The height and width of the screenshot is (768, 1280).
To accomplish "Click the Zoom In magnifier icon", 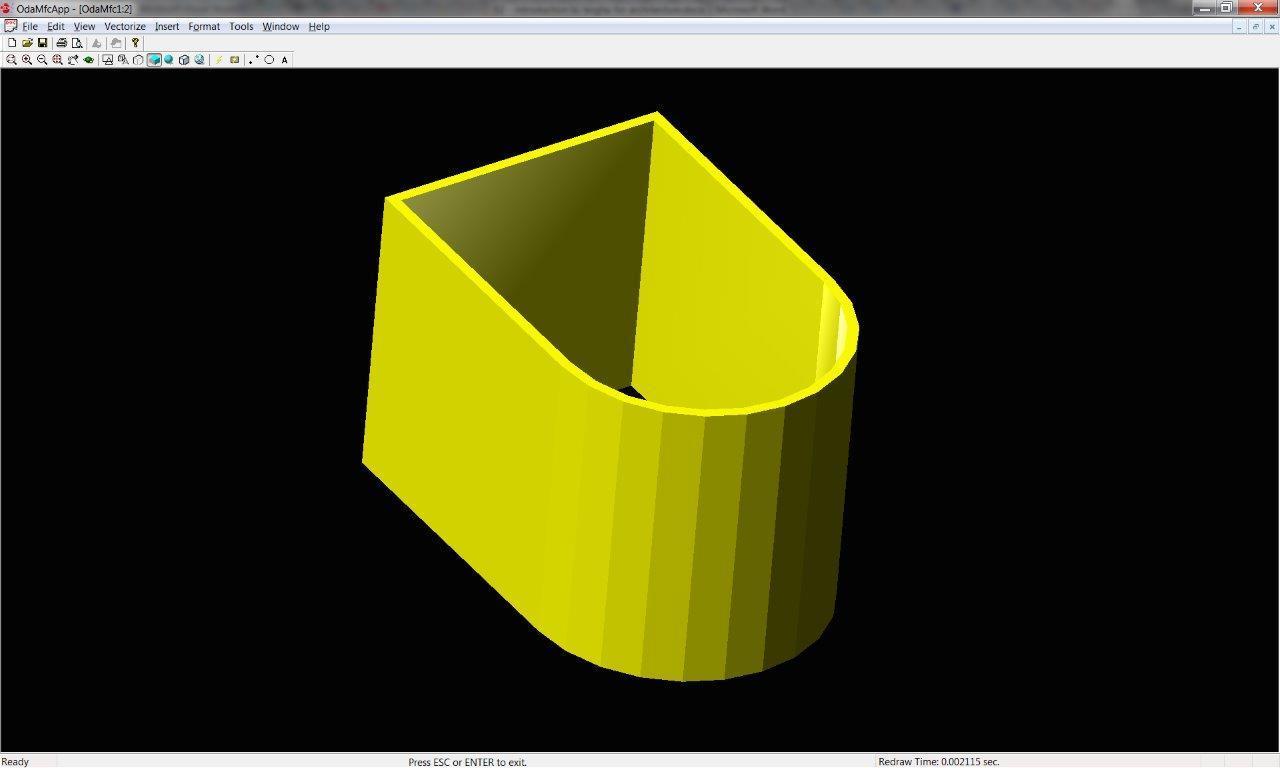I will point(27,60).
